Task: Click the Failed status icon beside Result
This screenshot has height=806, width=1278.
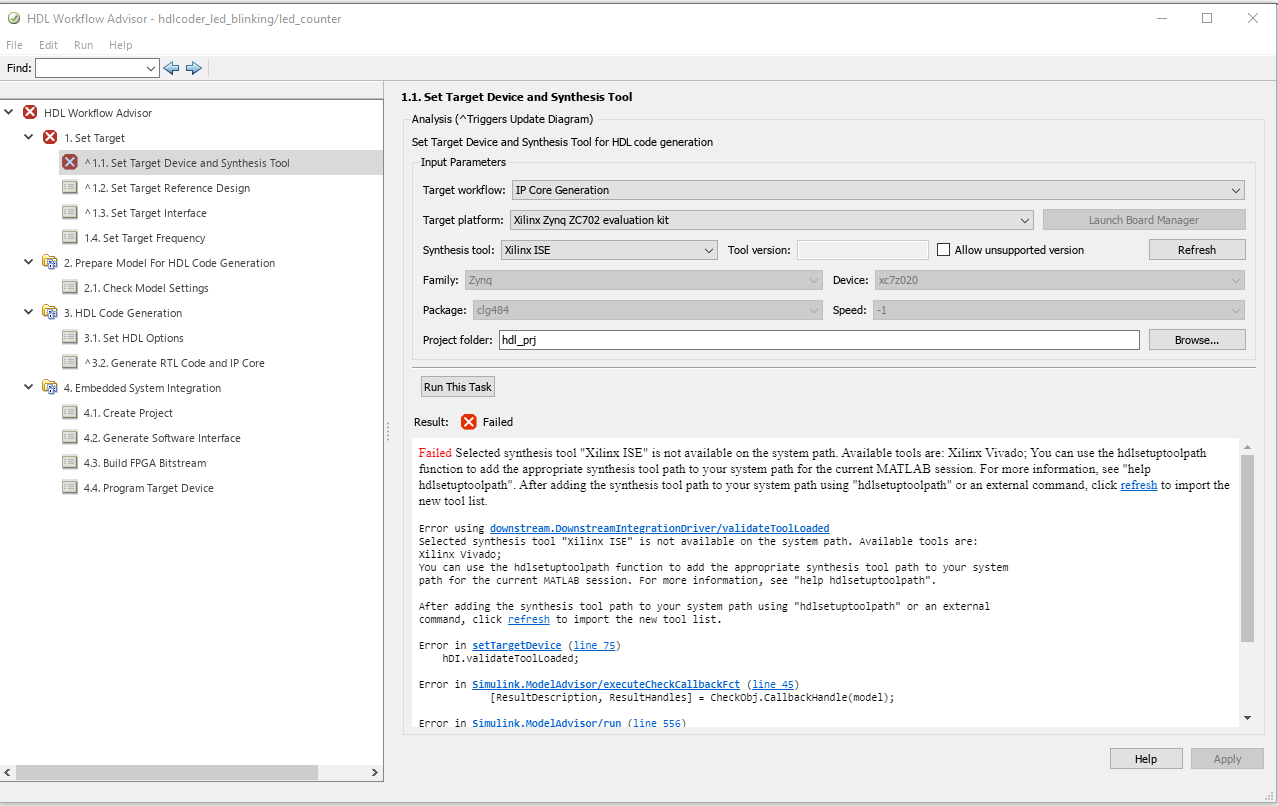Action: pos(466,421)
